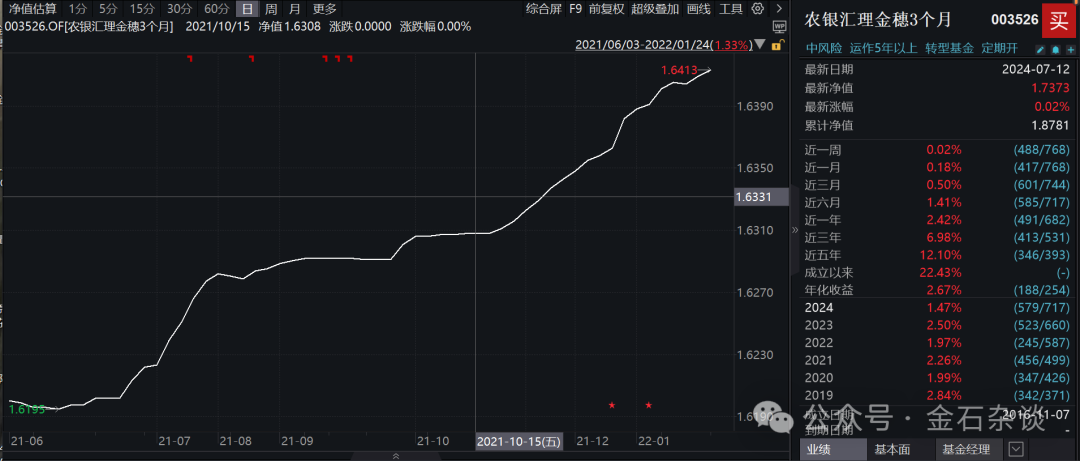
Task: Click the 1.6413 high value label
Action: pos(677,70)
